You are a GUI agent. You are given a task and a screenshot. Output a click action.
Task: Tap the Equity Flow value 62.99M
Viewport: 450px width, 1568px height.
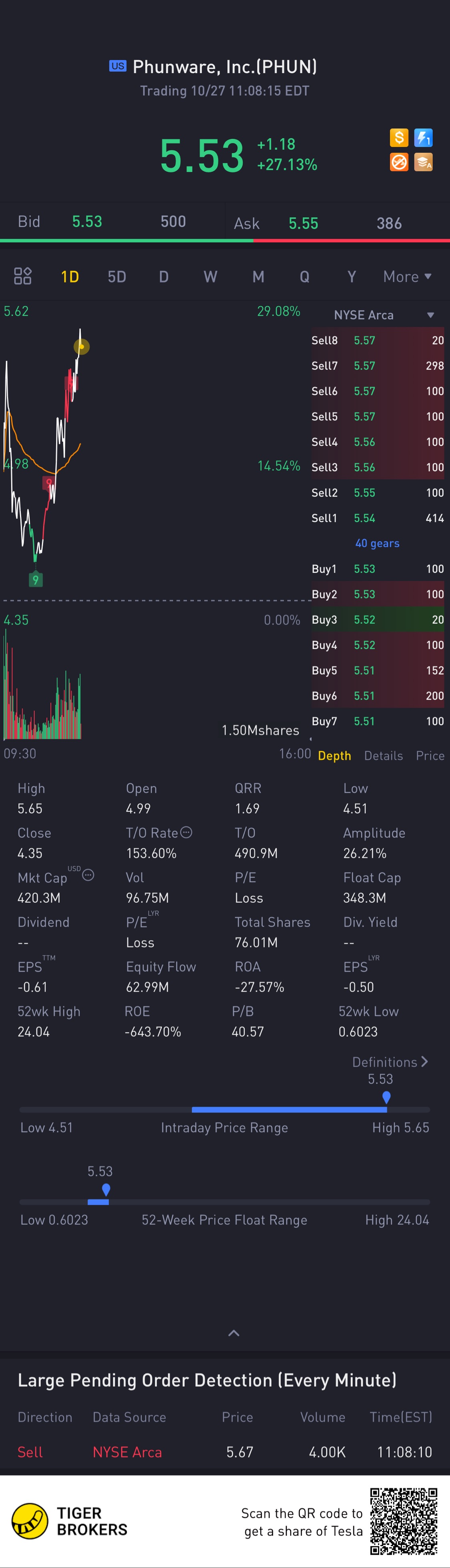click(x=147, y=987)
